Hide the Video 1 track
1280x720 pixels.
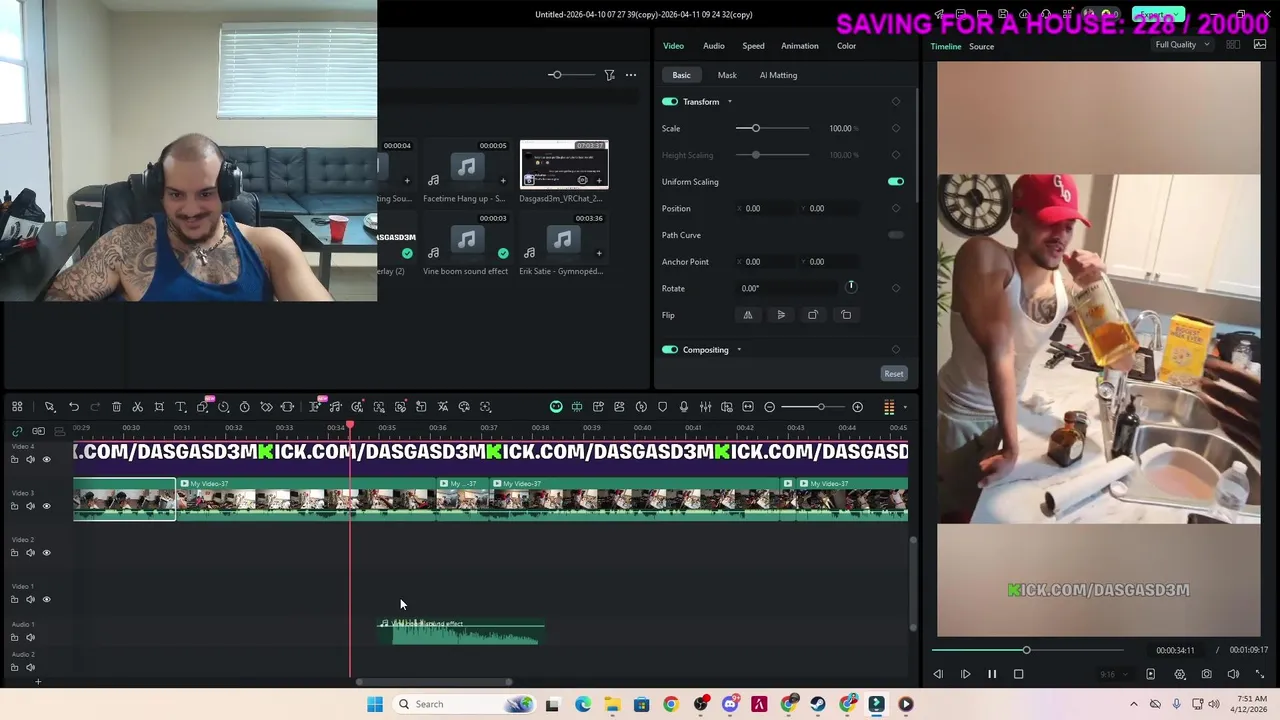pyautogui.click(x=46, y=600)
